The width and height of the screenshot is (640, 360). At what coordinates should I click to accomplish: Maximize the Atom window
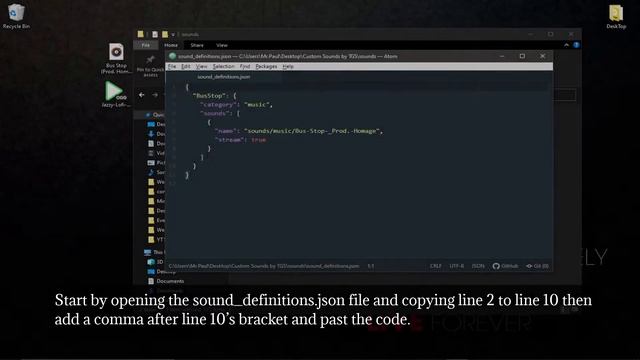(522, 56)
